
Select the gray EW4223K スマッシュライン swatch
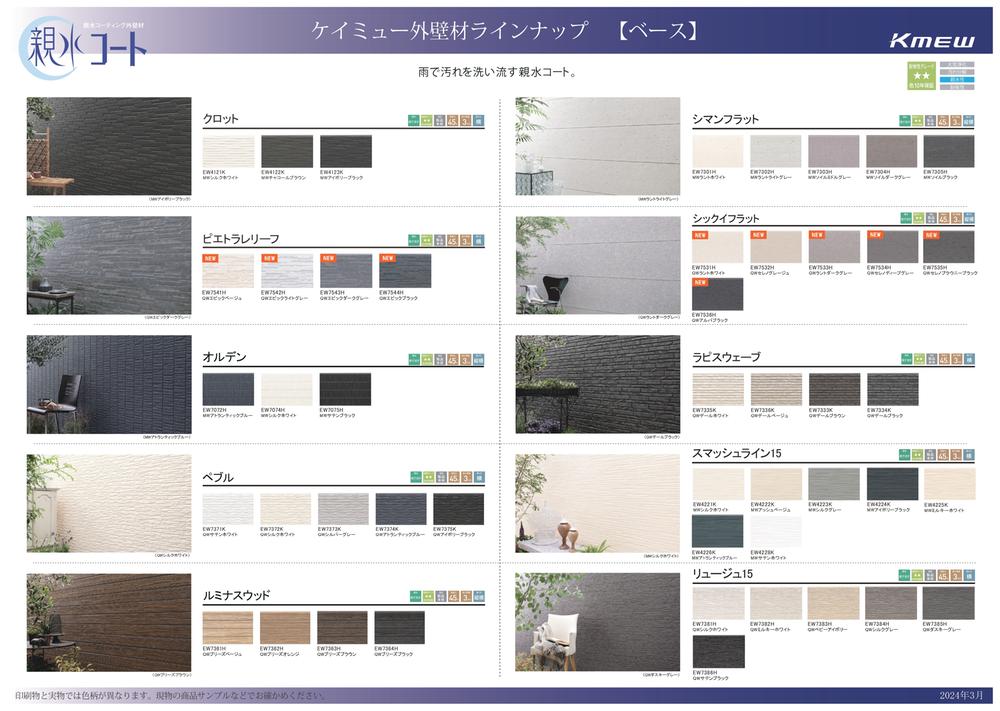(x=834, y=484)
